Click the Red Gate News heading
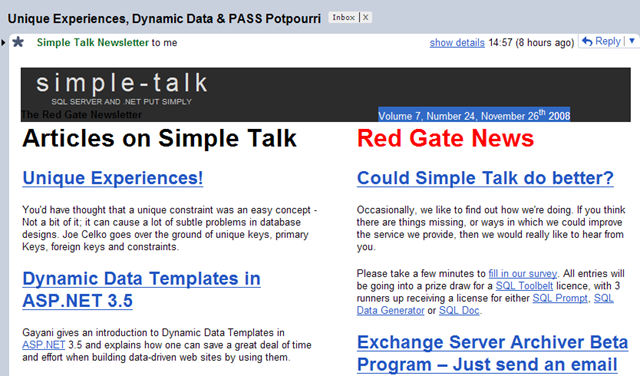640x376 pixels. pyautogui.click(x=445, y=138)
